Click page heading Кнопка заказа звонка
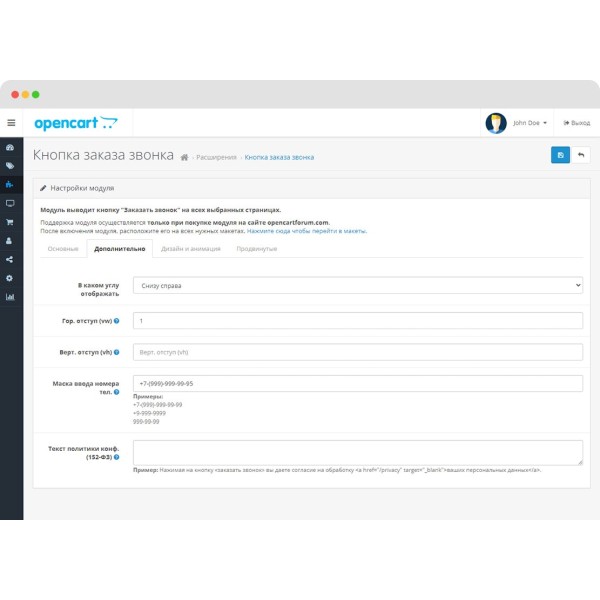Image resolution: width=600 pixels, height=600 pixels. pyautogui.click(x=103, y=155)
